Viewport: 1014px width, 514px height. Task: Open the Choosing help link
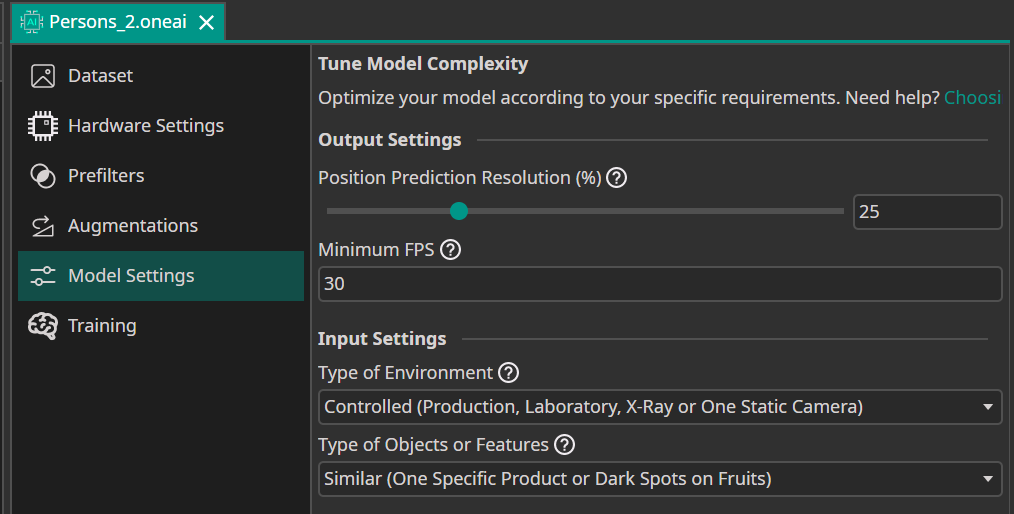(972, 97)
